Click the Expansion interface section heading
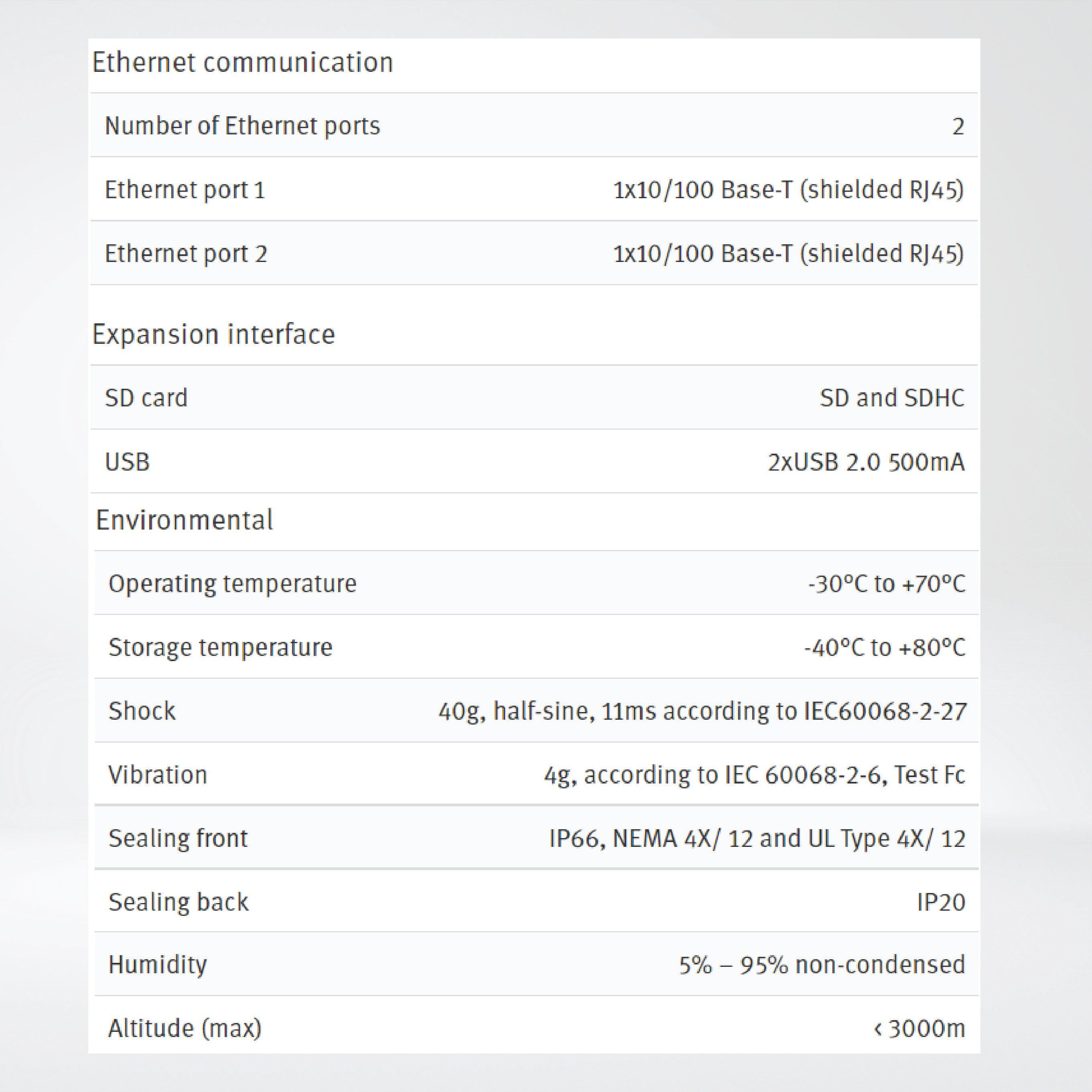This screenshot has width=1092, height=1092. point(214,334)
